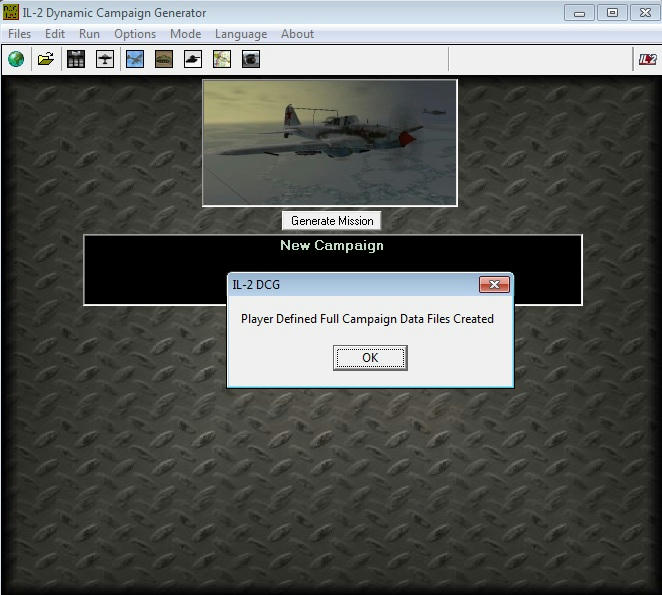Click the IL-2 aircraft screenshot image

tap(330, 143)
